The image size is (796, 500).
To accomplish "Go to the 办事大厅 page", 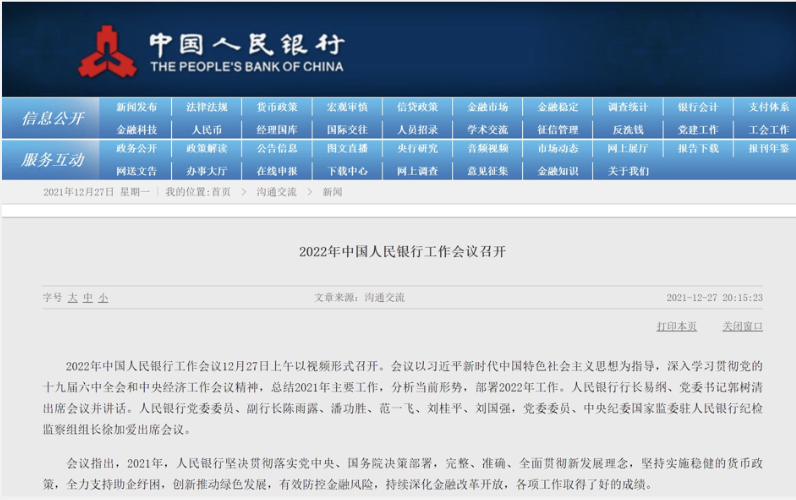I will tap(207, 171).
